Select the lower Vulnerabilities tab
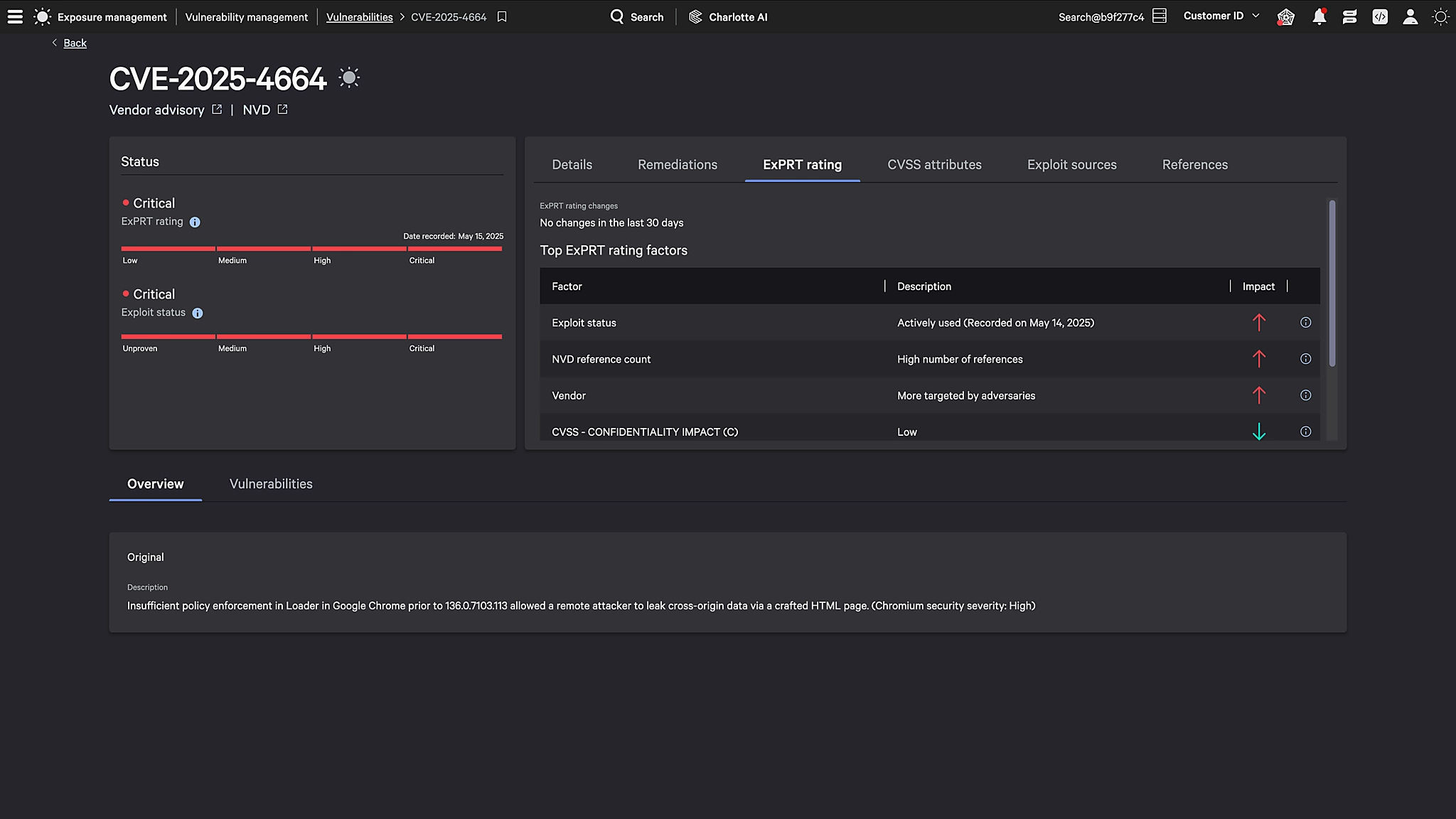Image resolution: width=1456 pixels, height=819 pixels. (x=271, y=484)
